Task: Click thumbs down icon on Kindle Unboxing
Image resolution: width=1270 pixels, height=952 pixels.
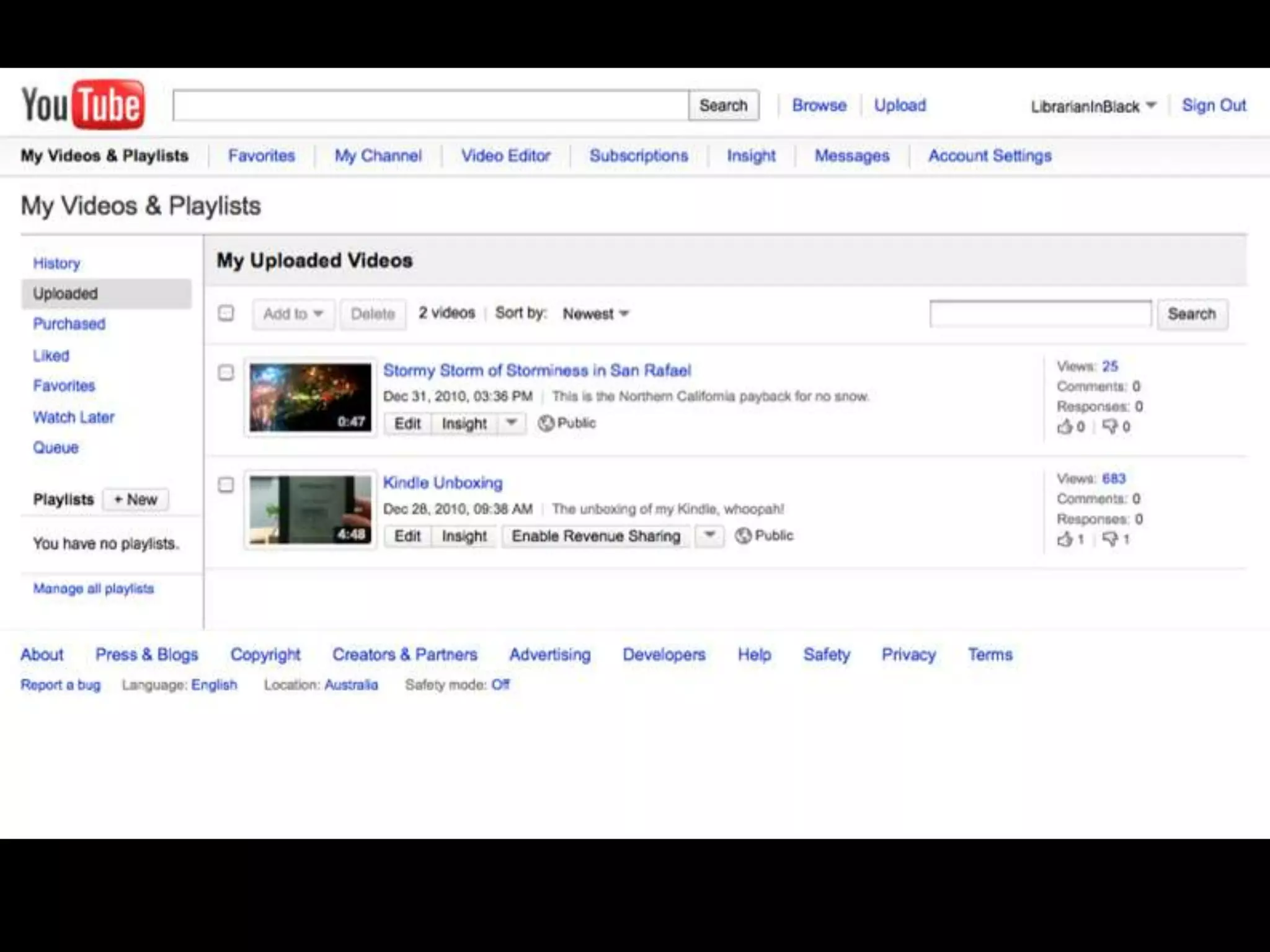Action: pos(1111,539)
